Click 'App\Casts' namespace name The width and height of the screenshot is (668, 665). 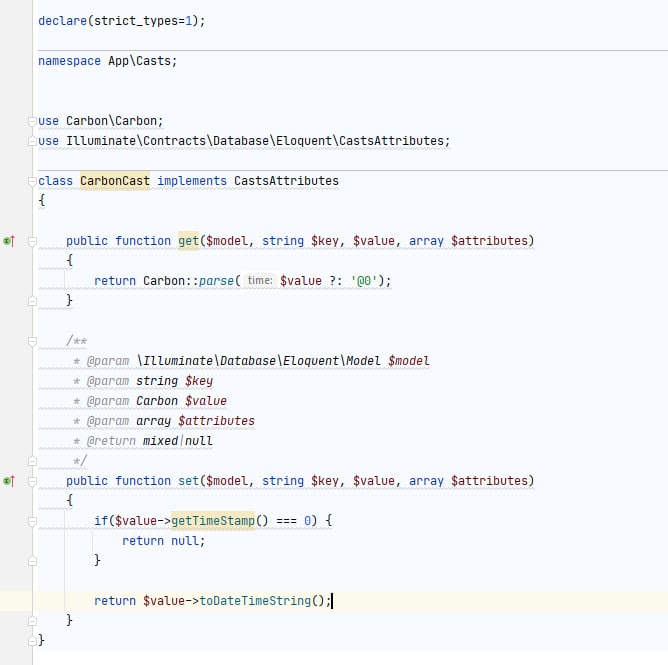(139, 61)
